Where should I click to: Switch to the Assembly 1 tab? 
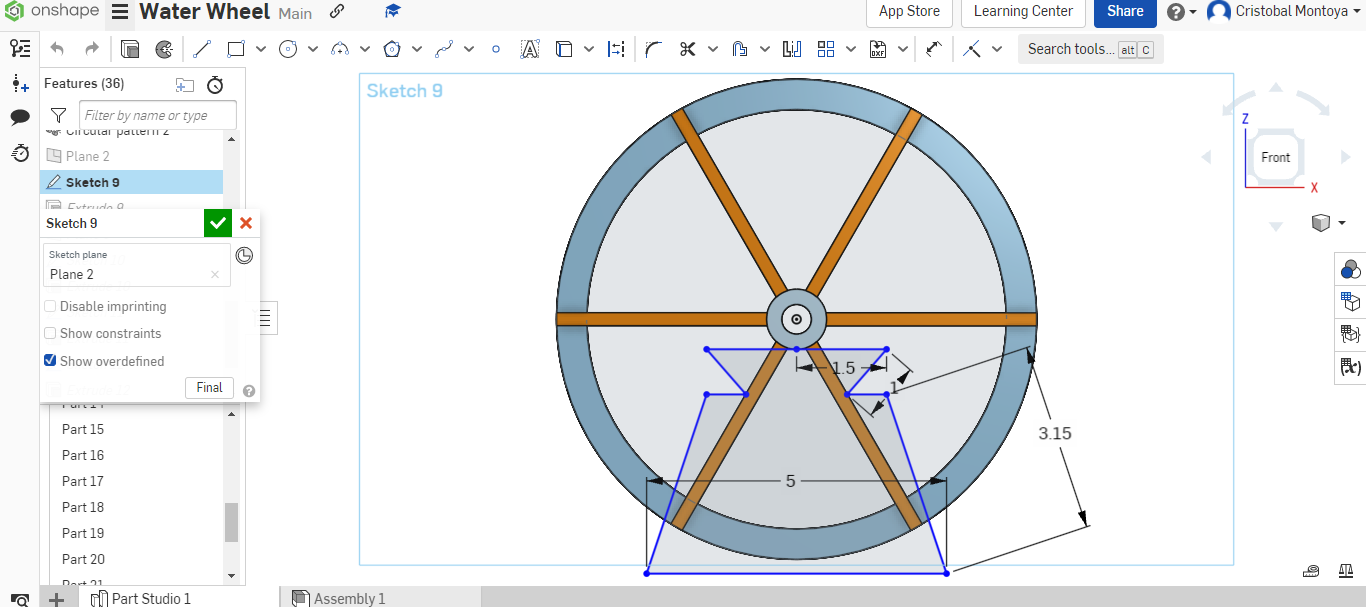[348, 598]
